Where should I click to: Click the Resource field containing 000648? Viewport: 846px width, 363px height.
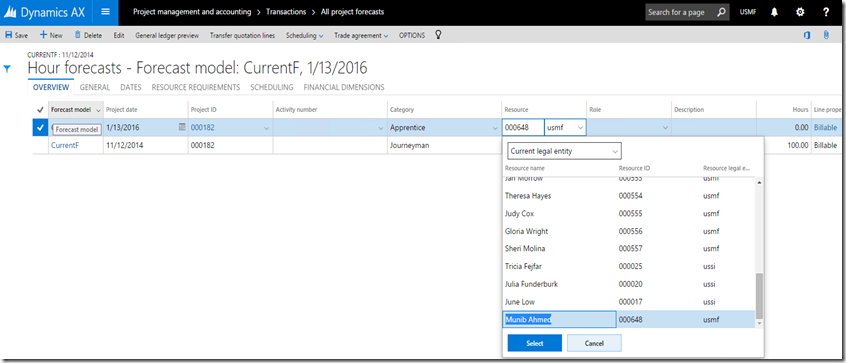tap(523, 128)
